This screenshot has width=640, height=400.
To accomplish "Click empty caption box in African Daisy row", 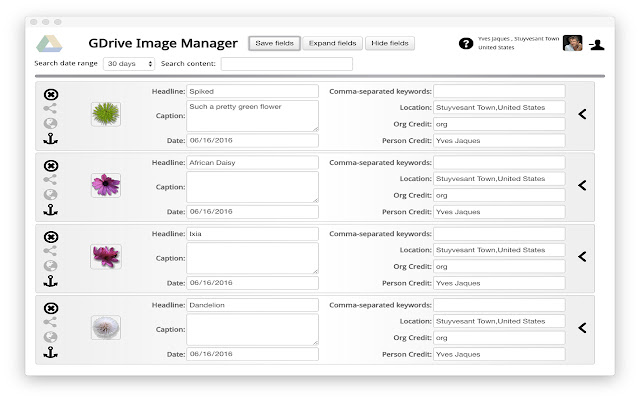I will pos(252,187).
